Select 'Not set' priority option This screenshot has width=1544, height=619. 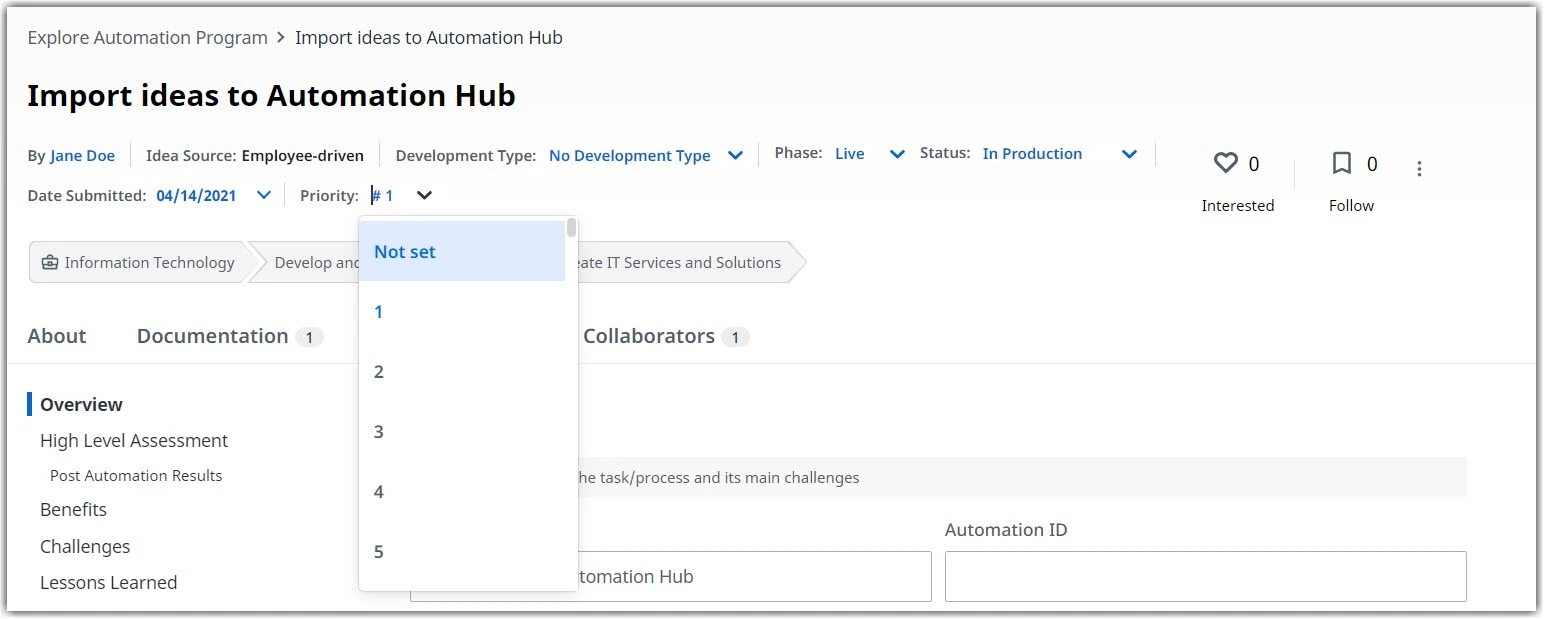coord(462,252)
